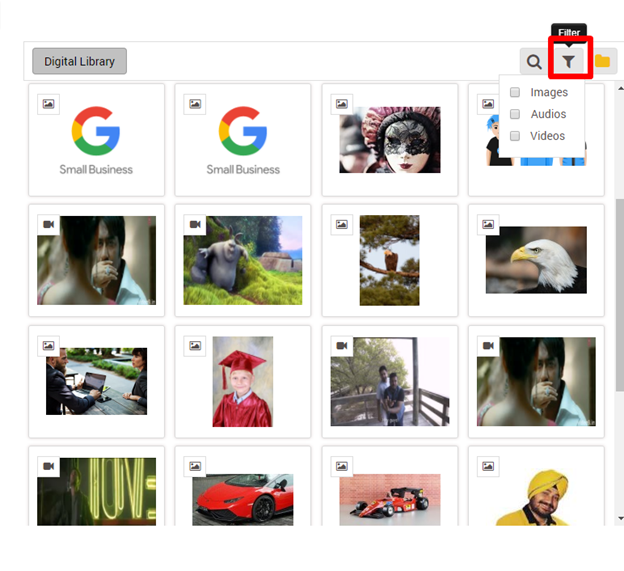Screen dimensions: 624x571
Task: Click image type icon on masked woman tile
Action: point(342,104)
